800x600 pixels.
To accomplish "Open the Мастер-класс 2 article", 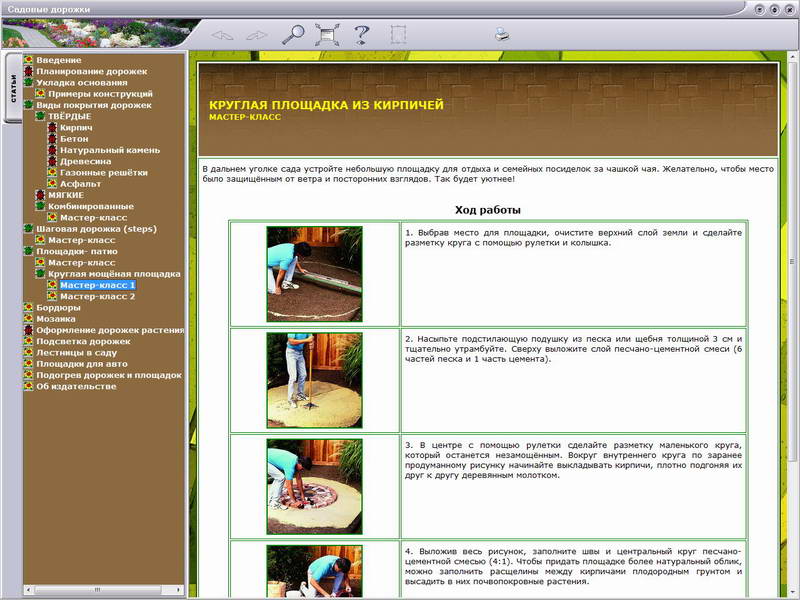I will (97, 296).
